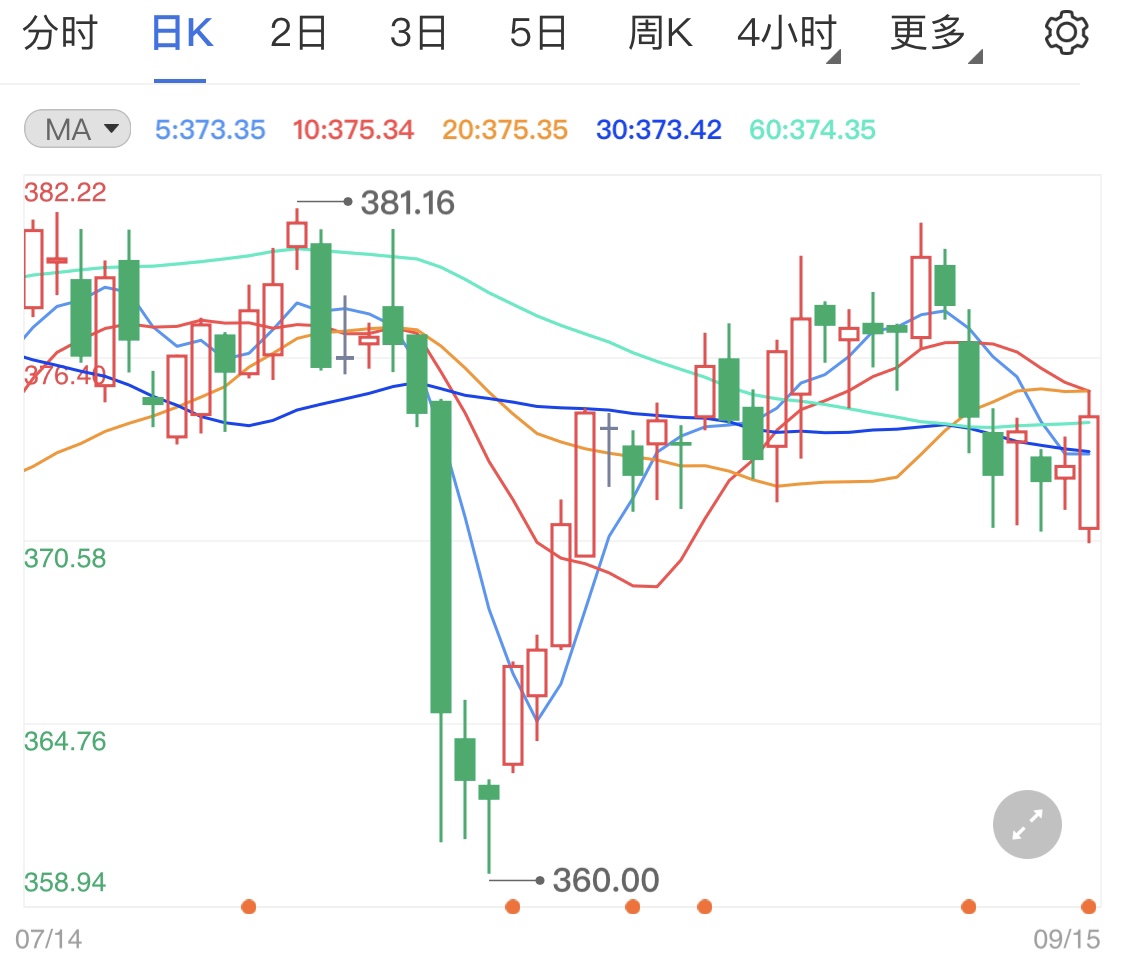Click the 360.00 low price label
The height and width of the screenshot is (960, 1125).
(606, 880)
